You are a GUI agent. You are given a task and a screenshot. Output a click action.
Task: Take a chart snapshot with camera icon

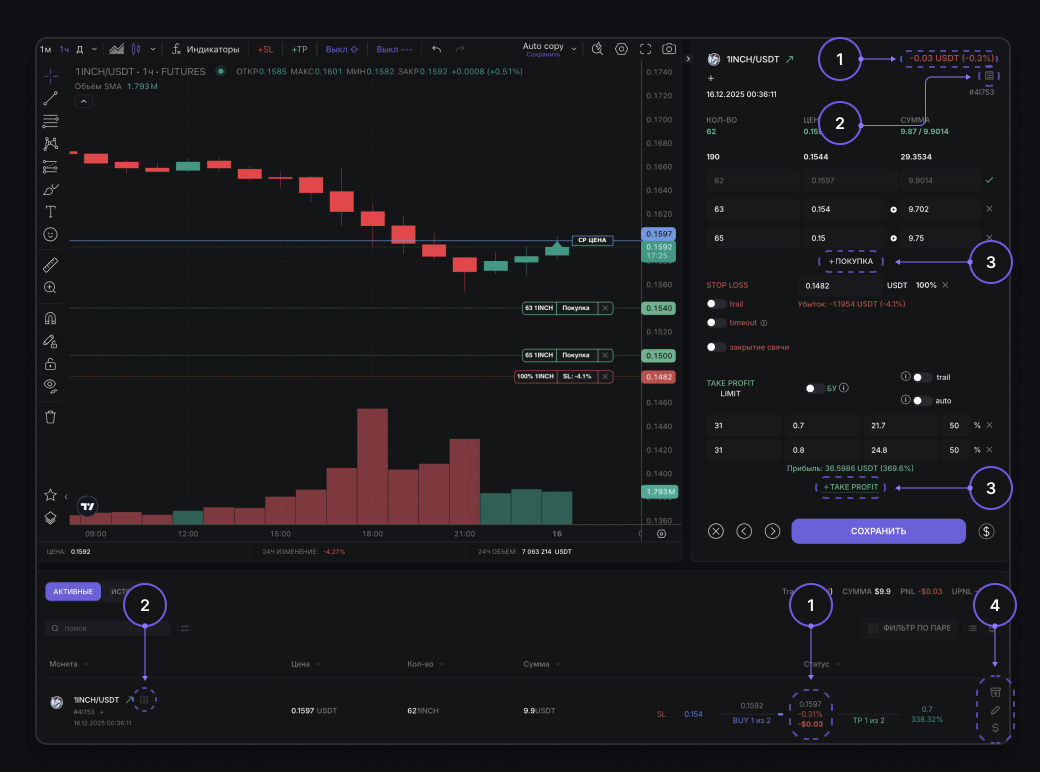coord(669,48)
